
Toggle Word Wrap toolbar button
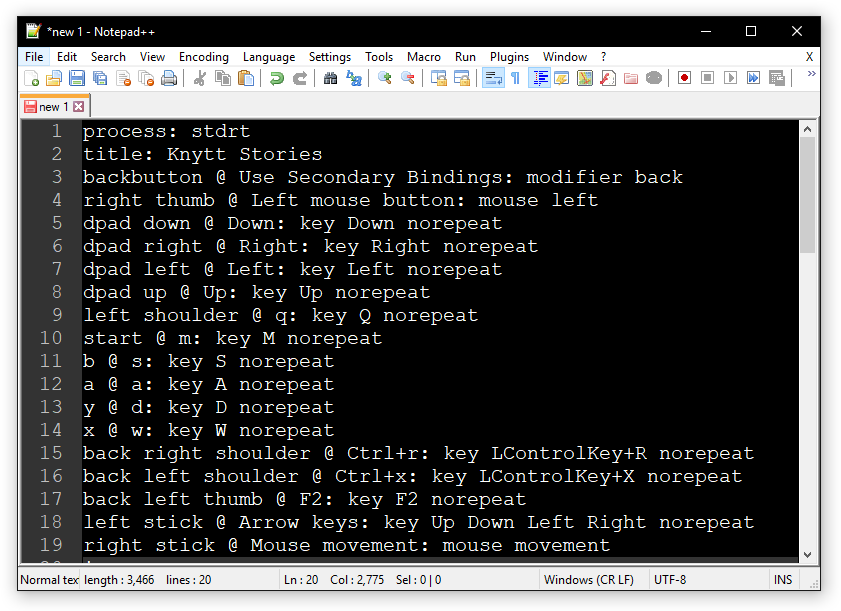[493, 78]
